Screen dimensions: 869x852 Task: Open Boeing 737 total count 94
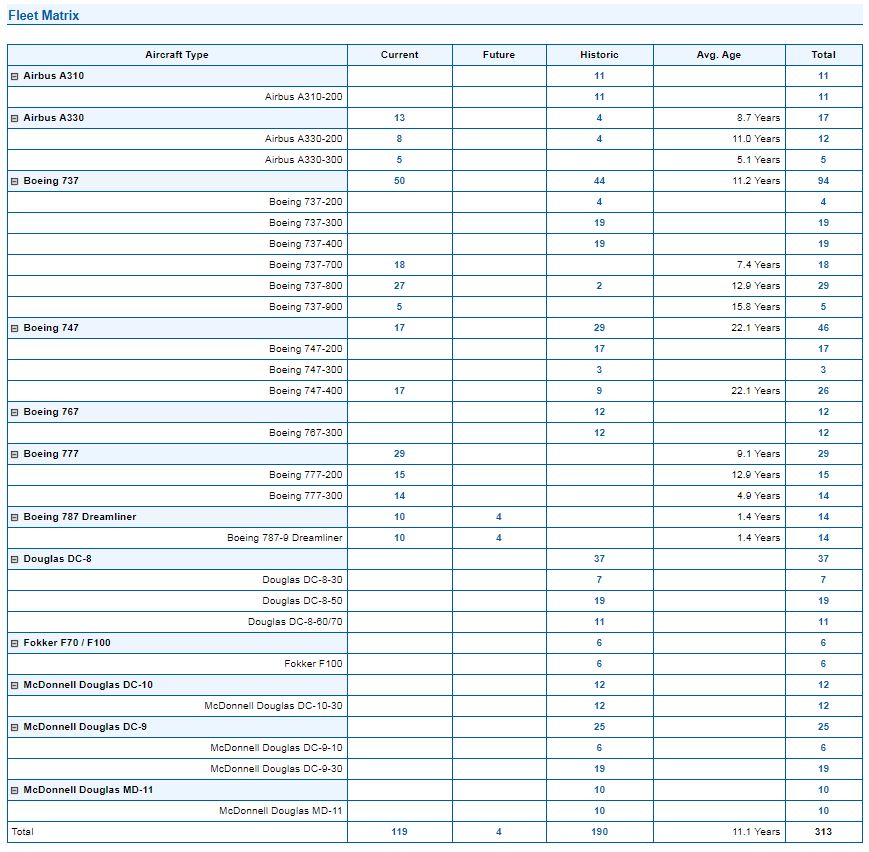pyautogui.click(x=823, y=181)
